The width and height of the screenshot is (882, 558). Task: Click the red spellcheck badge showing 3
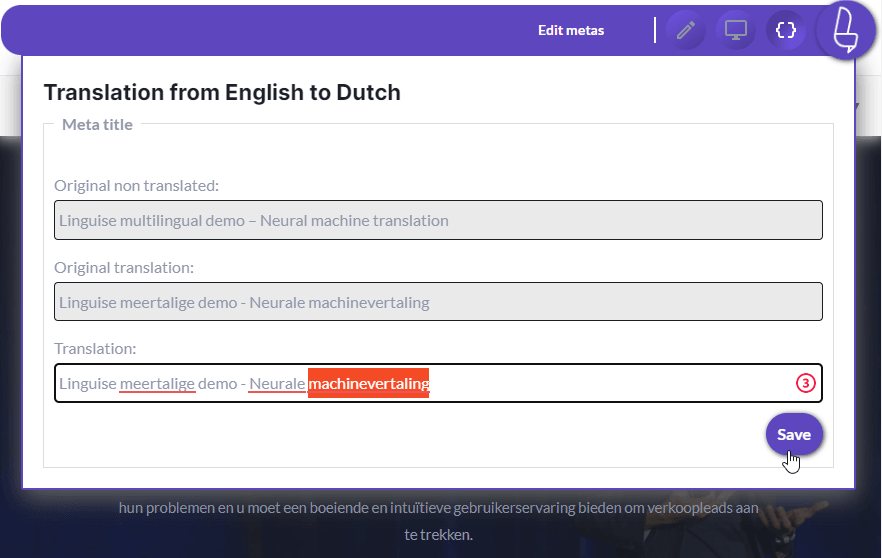coord(806,383)
